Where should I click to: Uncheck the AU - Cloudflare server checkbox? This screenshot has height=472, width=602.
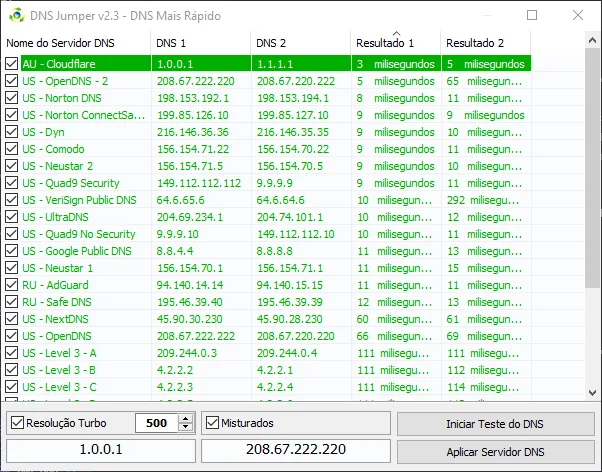[12, 63]
